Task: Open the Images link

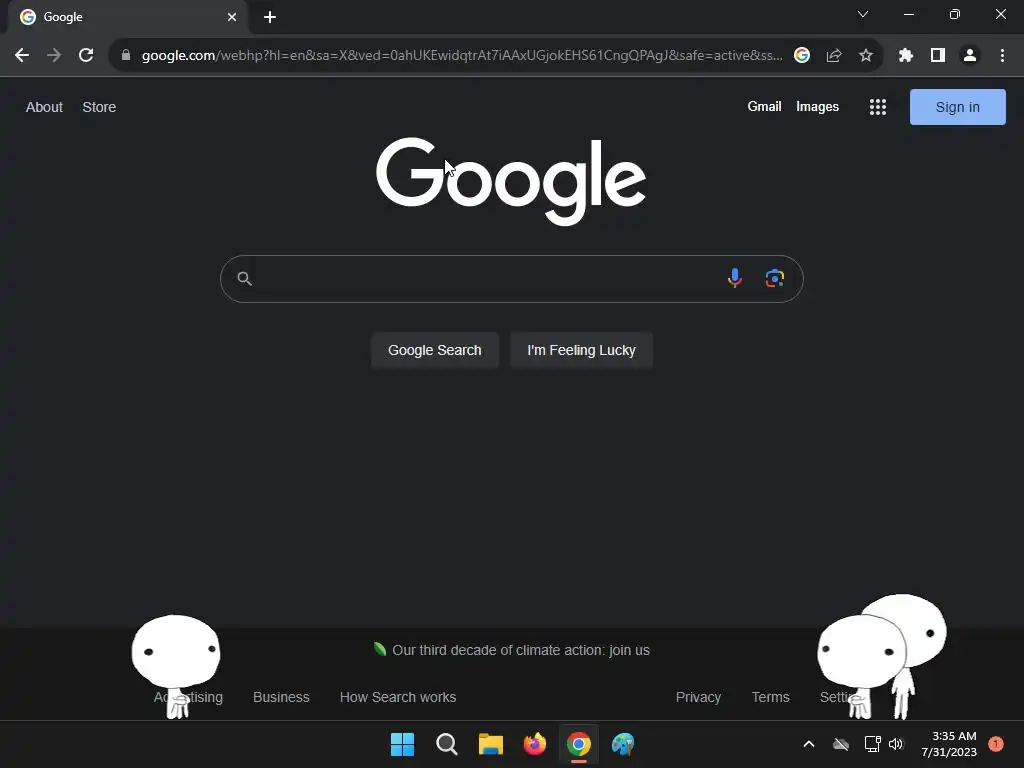Action: pyautogui.click(x=817, y=106)
